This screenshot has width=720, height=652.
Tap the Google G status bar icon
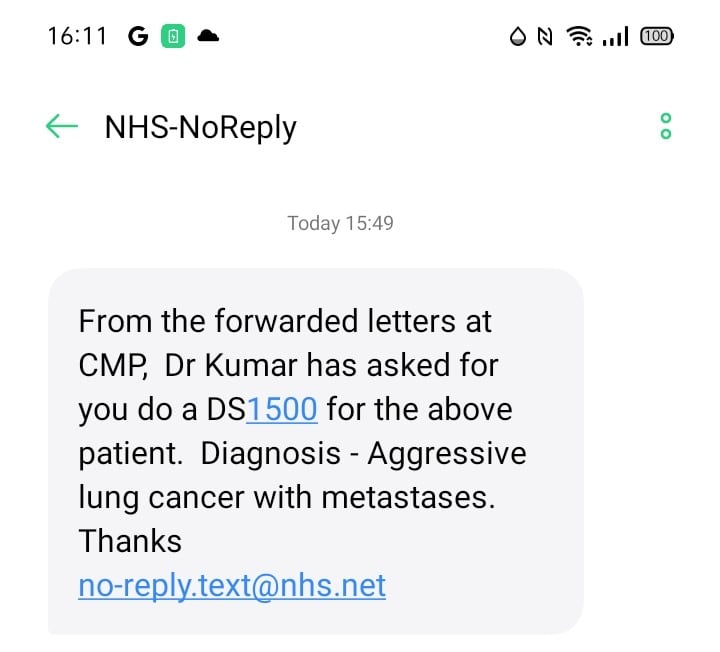(139, 37)
